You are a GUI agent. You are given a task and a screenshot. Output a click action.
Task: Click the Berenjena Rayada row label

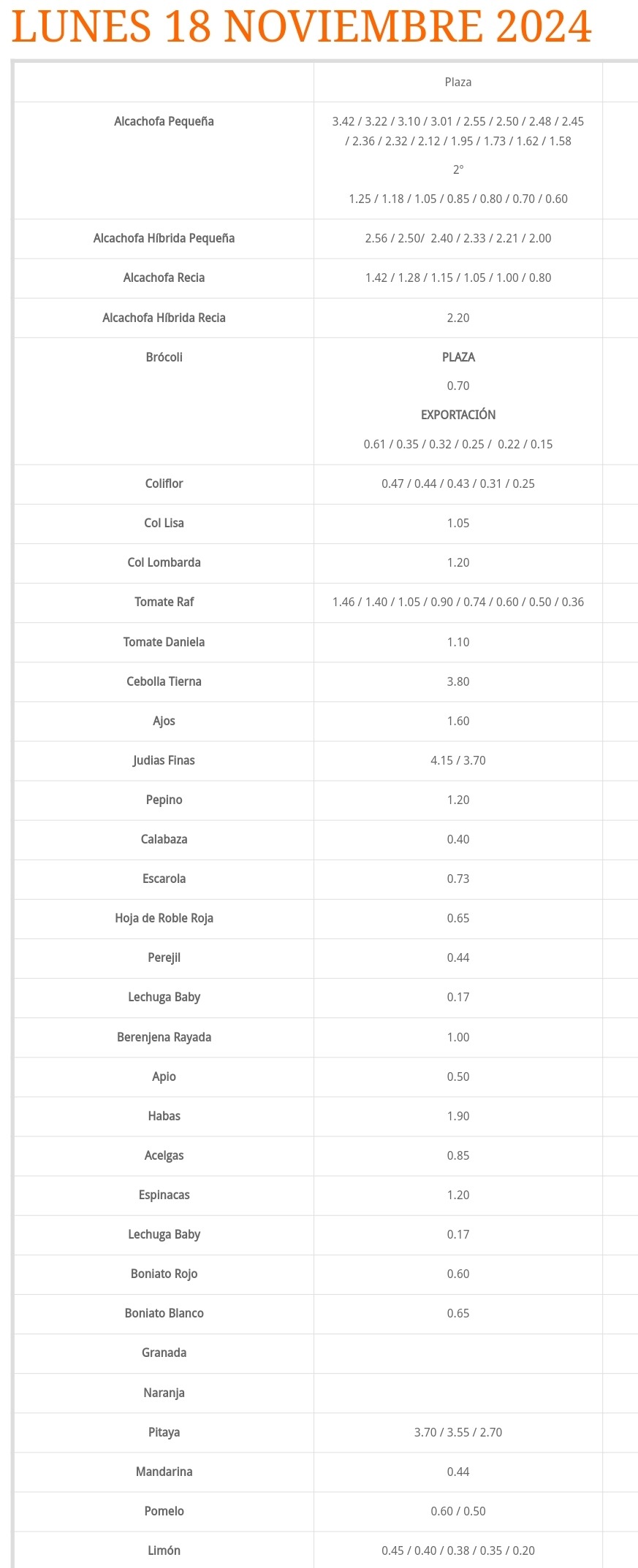click(164, 1037)
